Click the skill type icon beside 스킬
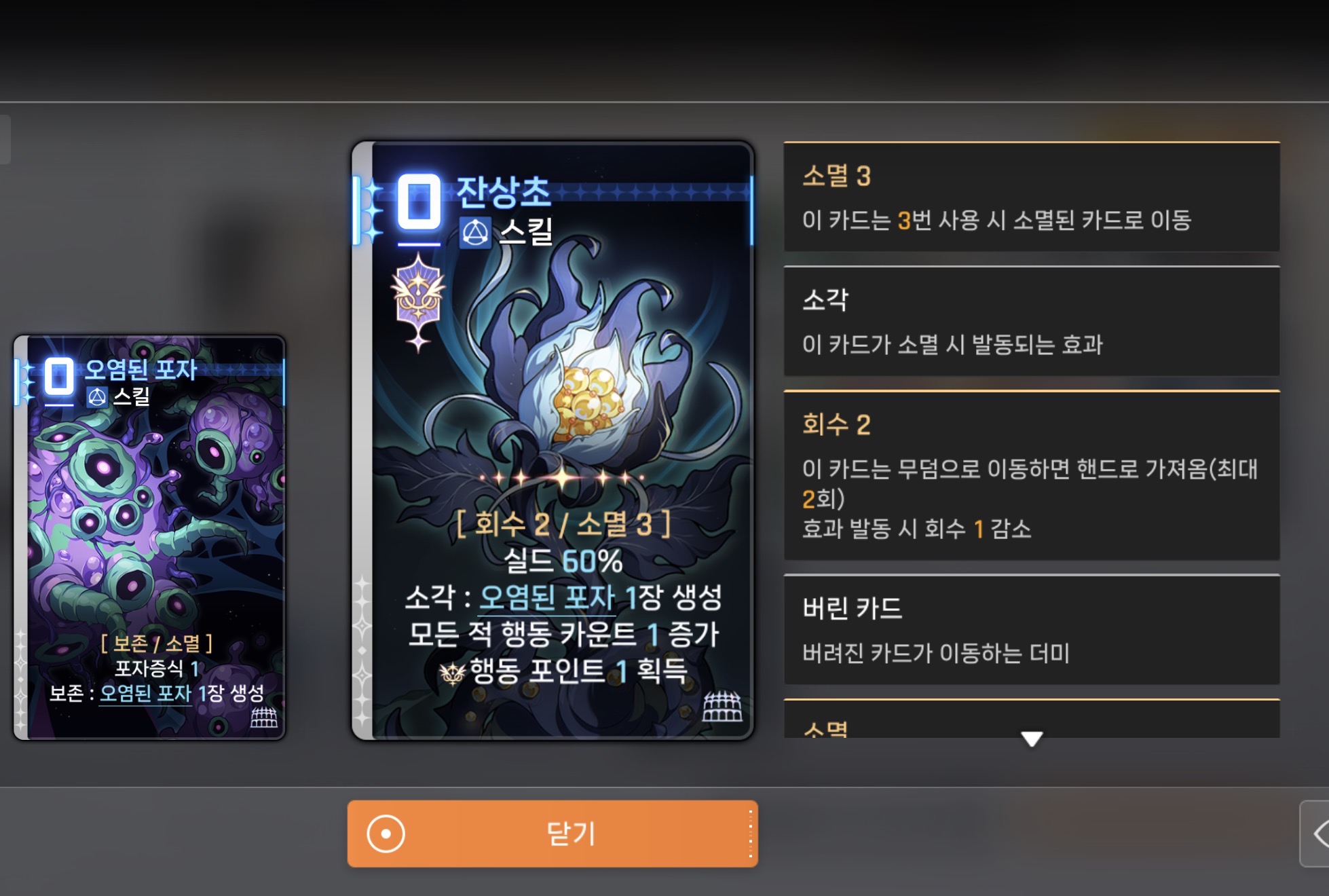 coord(475,233)
